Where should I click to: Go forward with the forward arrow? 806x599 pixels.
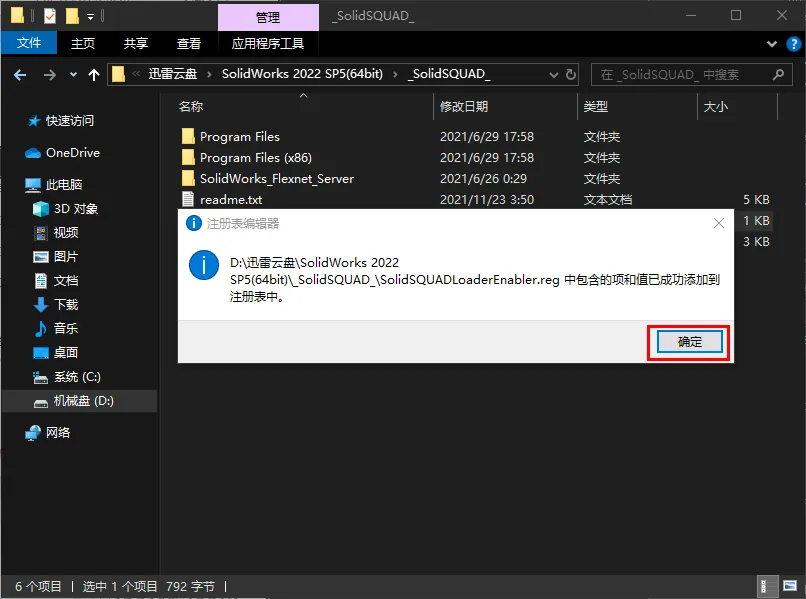(50, 75)
